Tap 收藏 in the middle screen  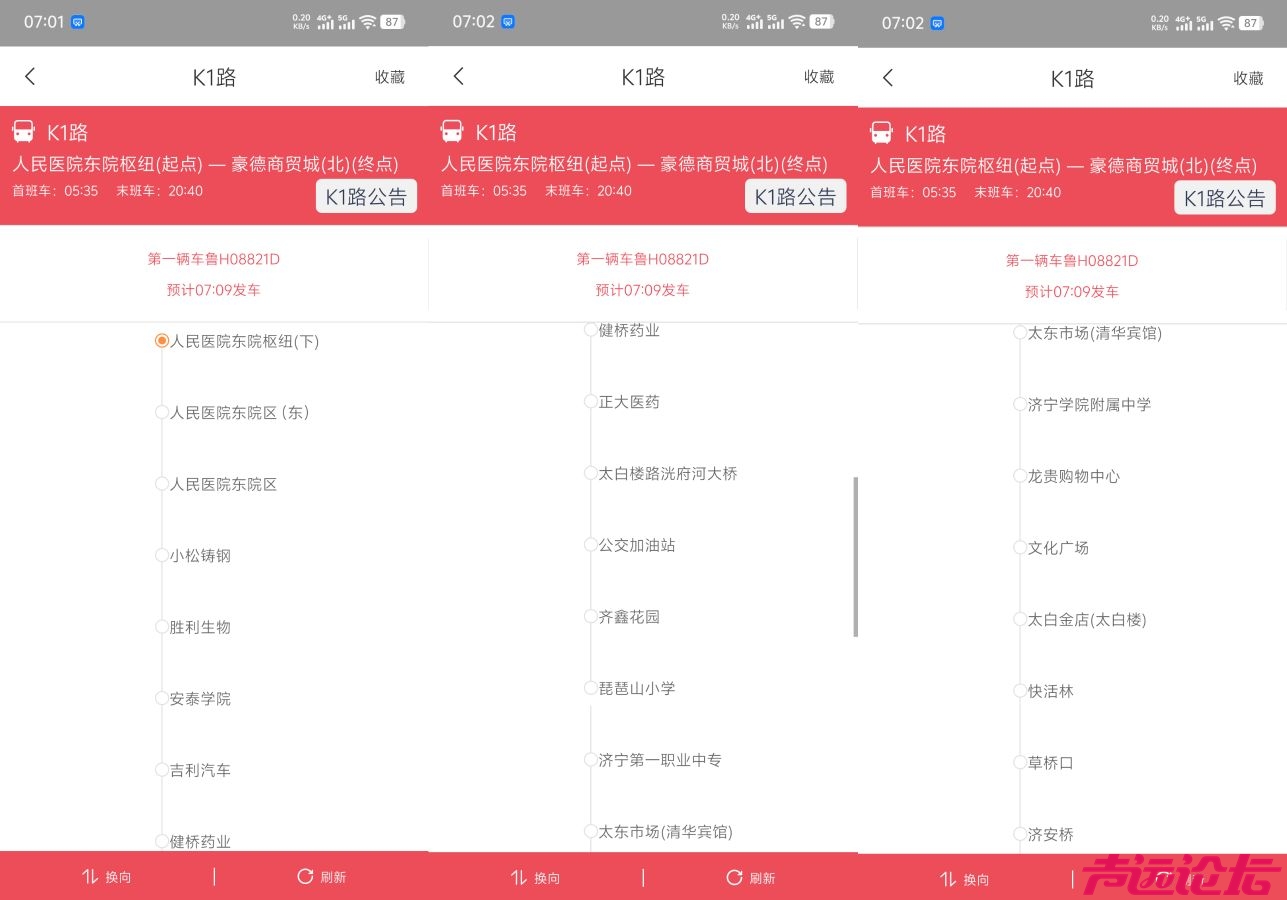click(819, 77)
